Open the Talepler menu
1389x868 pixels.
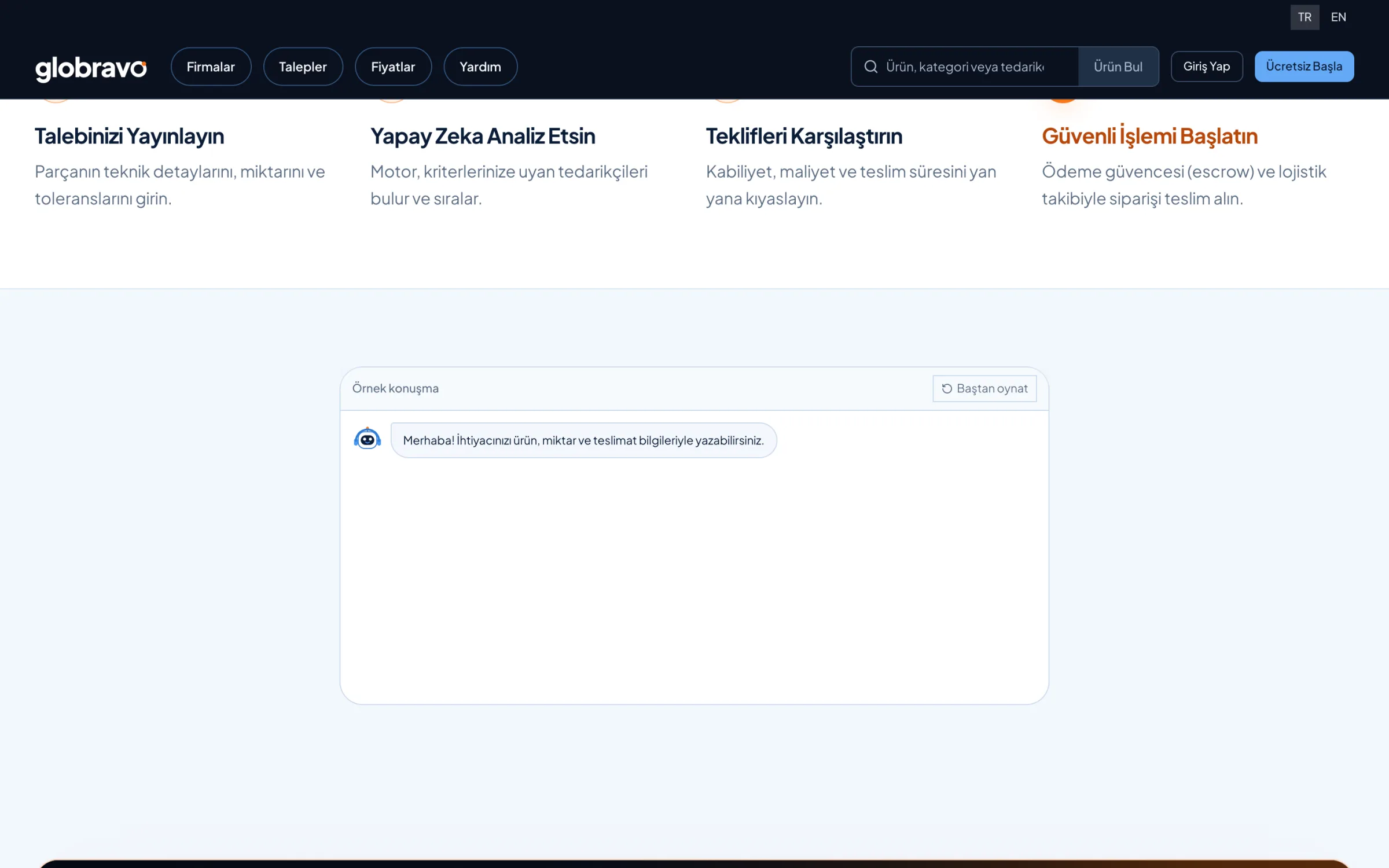[x=303, y=67]
